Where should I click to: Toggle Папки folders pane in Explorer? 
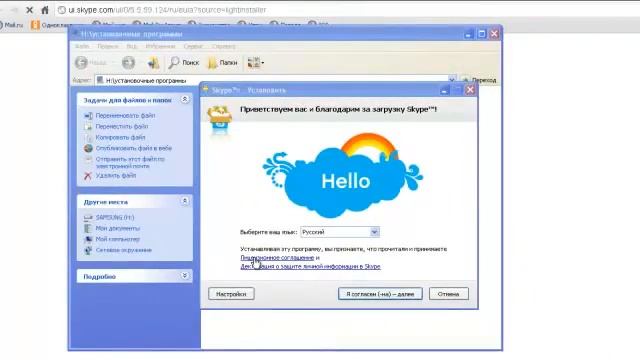[222, 62]
